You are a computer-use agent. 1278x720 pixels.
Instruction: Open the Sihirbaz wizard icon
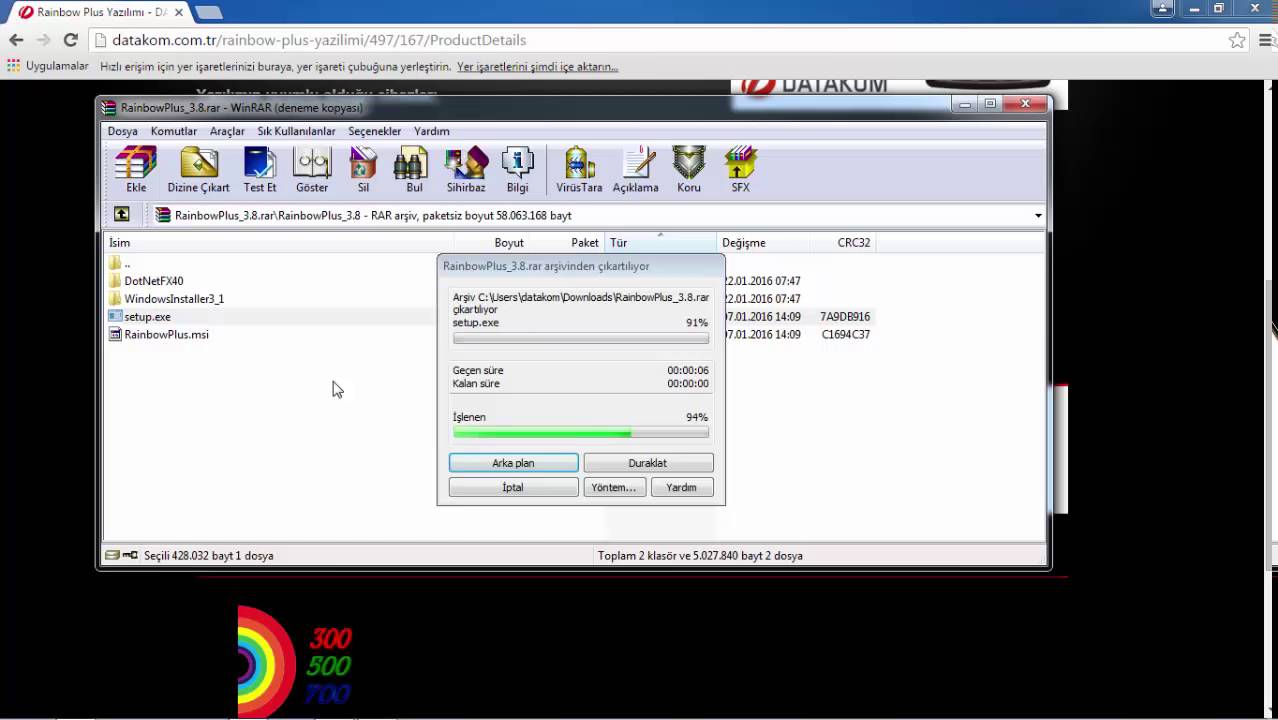click(x=466, y=169)
